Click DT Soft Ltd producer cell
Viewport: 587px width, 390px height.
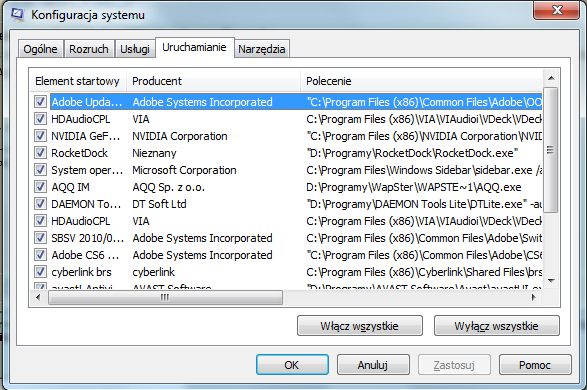pos(159,204)
